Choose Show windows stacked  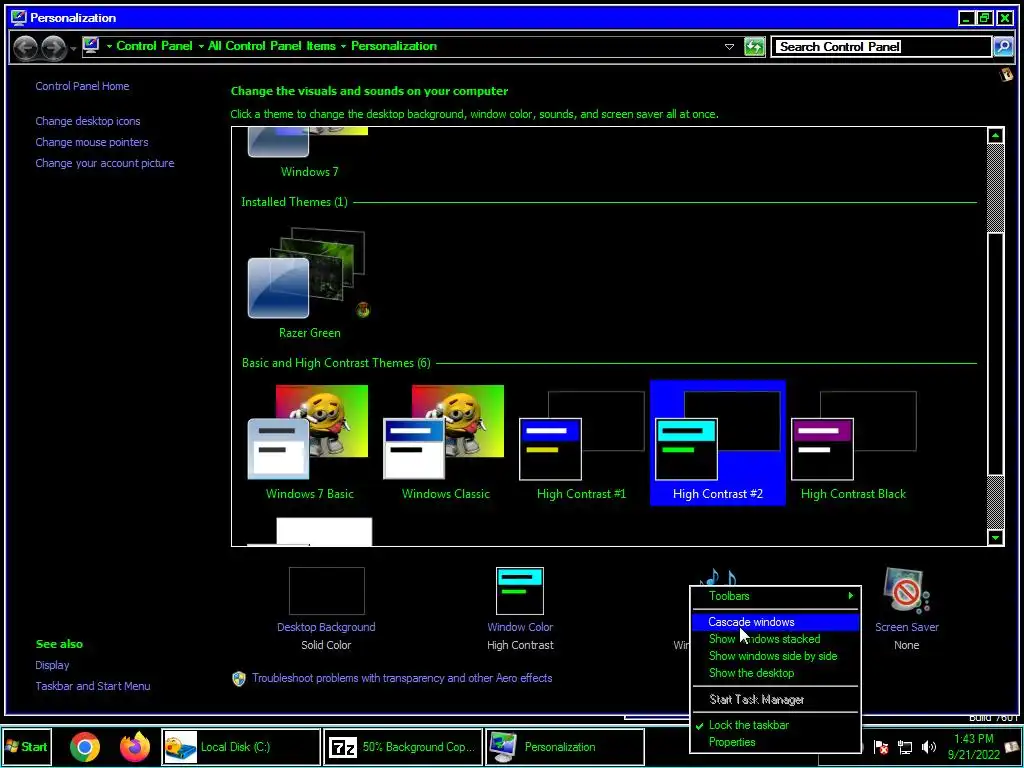(x=775, y=639)
